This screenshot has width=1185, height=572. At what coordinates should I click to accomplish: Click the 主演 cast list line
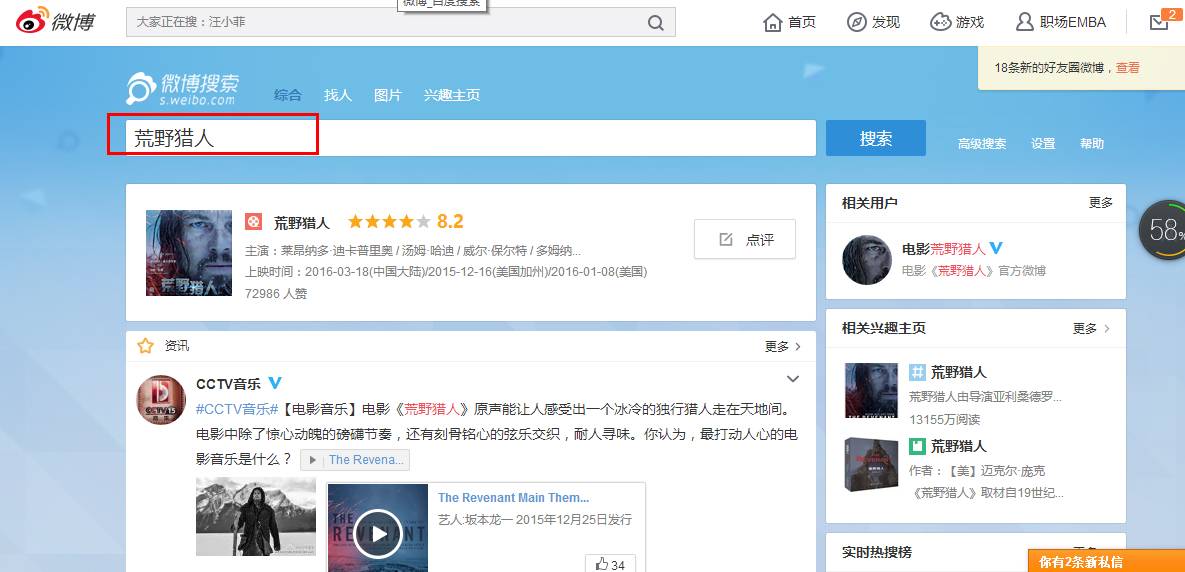click(x=413, y=251)
